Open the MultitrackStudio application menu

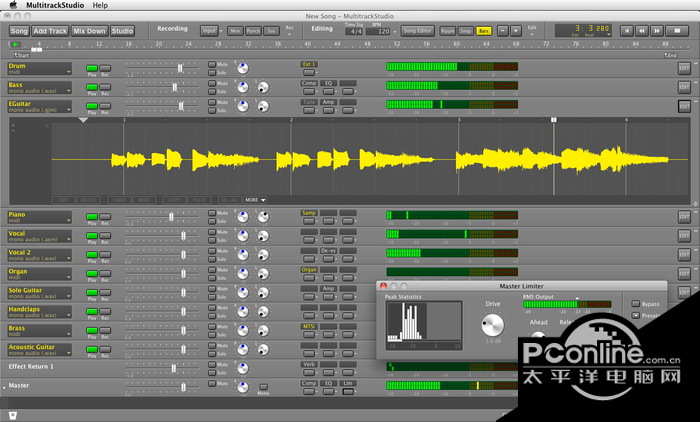point(53,5)
